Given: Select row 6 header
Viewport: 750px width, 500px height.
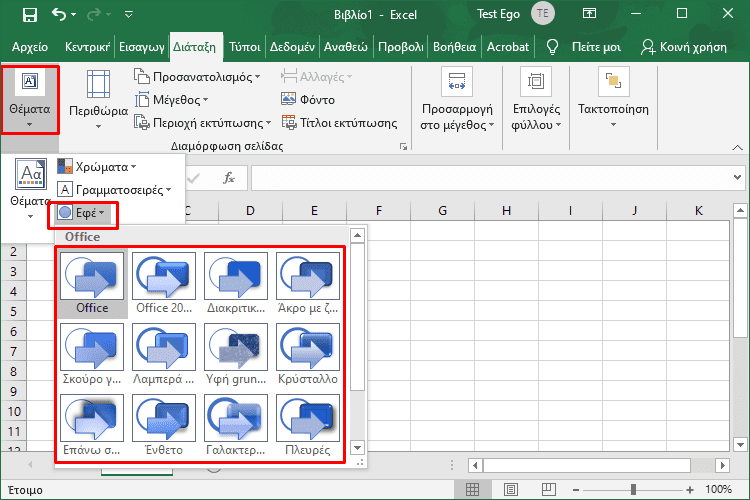Looking at the screenshot, I should pyautogui.click(x=14, y=331).
